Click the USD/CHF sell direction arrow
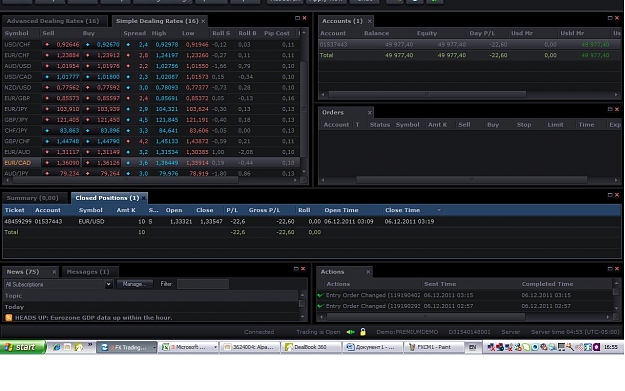The height and width of the screenshot is (391, 625). click(47, 44)
